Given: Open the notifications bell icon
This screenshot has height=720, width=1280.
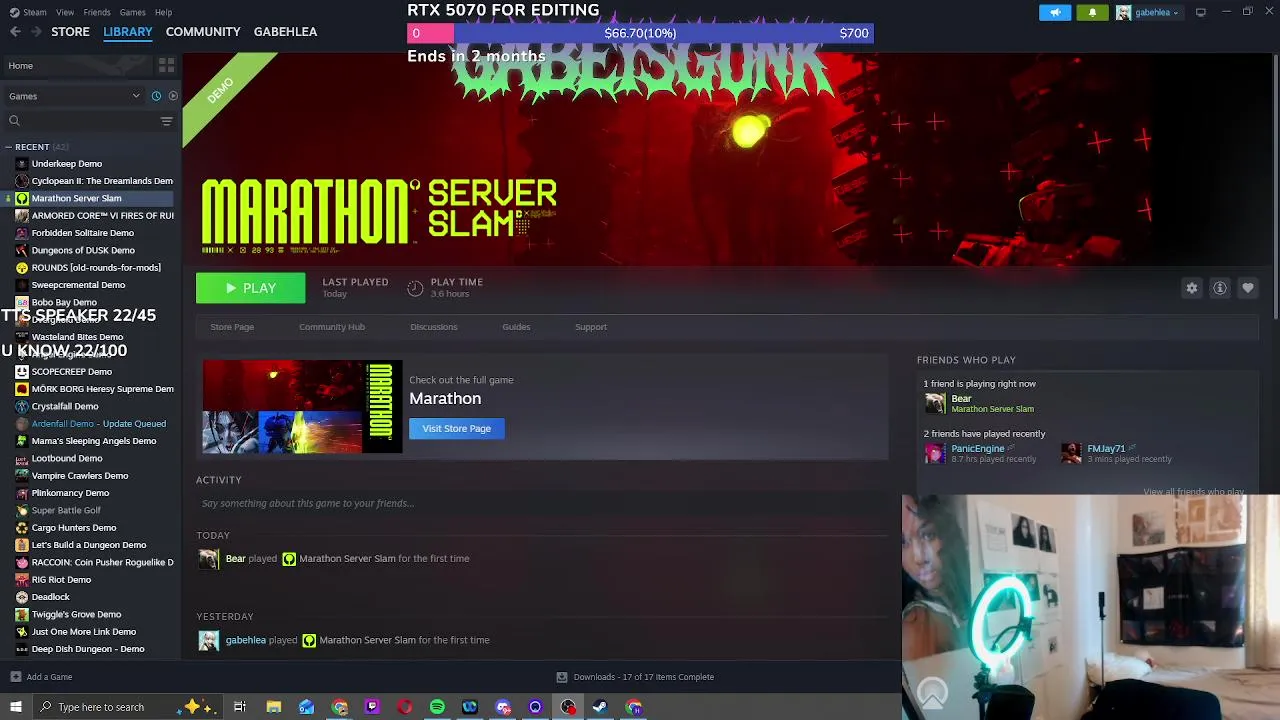Looking at the screenshot, I should point(1092,12).
